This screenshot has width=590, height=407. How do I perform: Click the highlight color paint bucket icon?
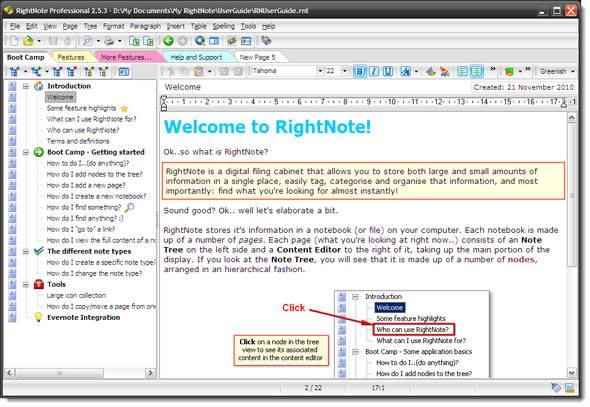tap(431, 71)
